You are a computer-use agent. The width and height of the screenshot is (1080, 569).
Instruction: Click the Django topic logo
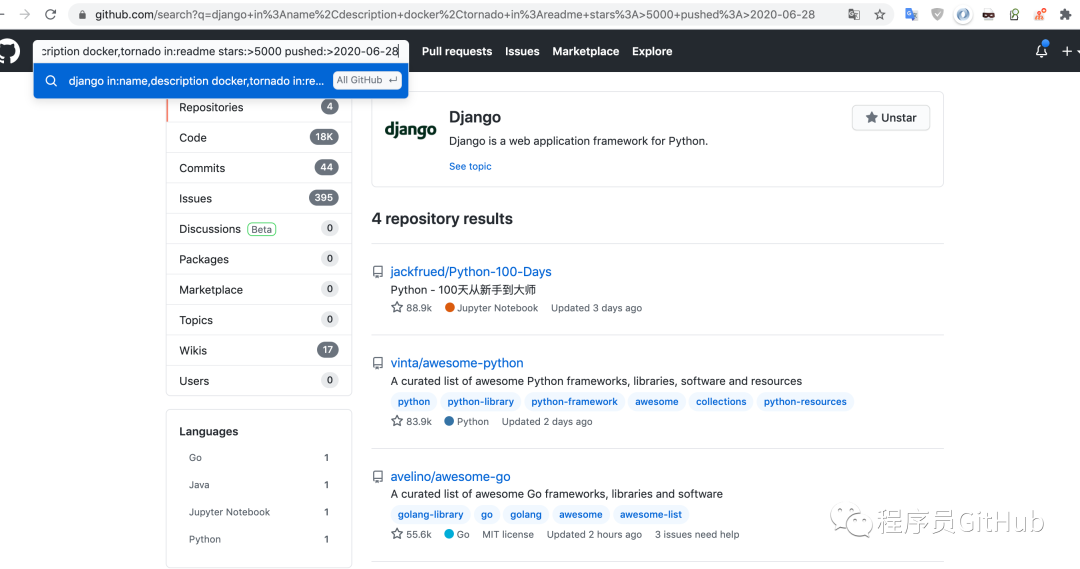411,130
